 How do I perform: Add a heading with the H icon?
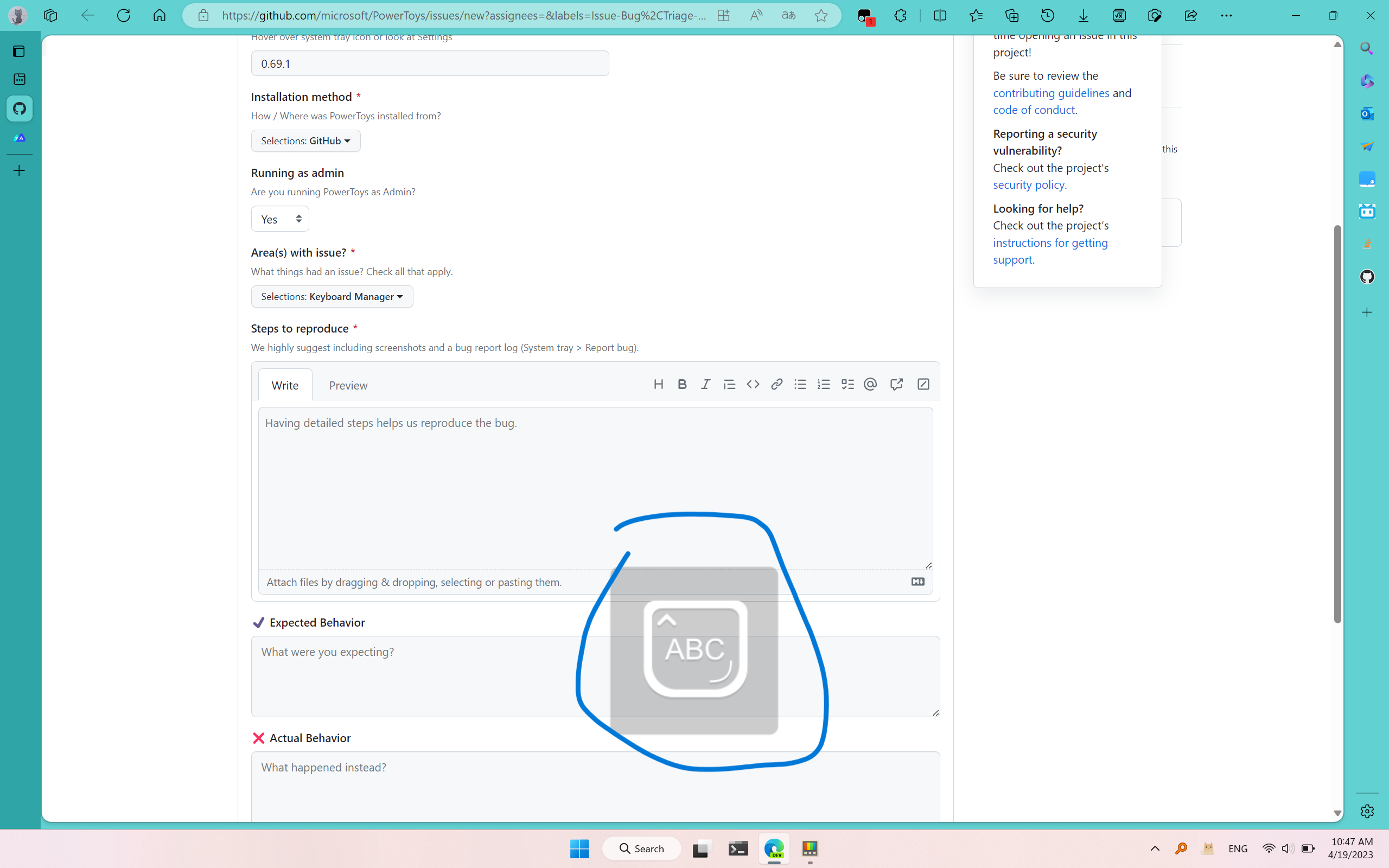(658, 384)
